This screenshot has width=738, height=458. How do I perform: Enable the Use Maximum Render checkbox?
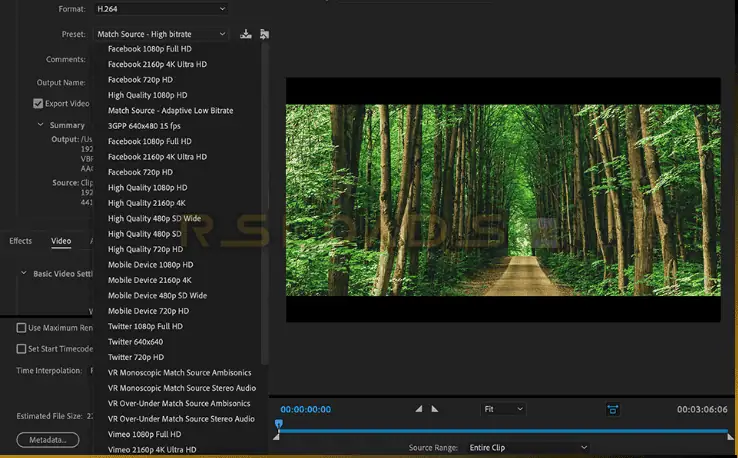(x=21, y=328)
